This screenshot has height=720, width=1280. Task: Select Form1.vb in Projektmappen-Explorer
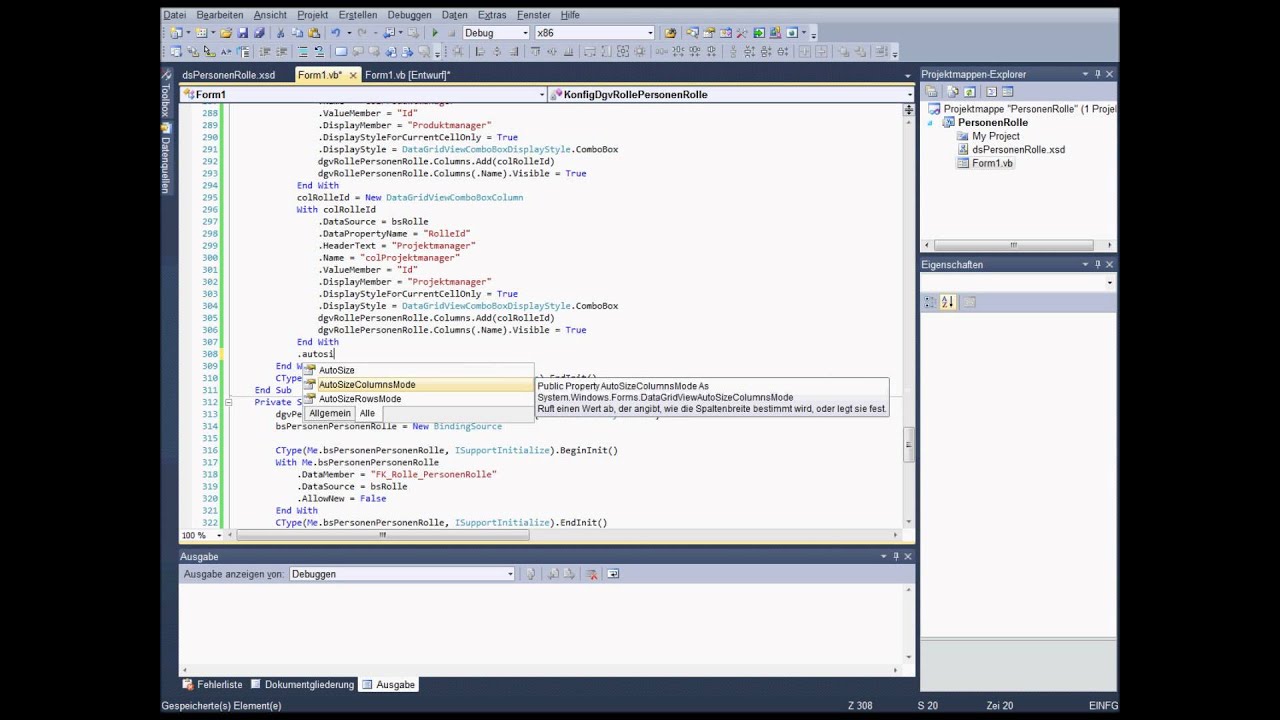(x=992, y=163)
